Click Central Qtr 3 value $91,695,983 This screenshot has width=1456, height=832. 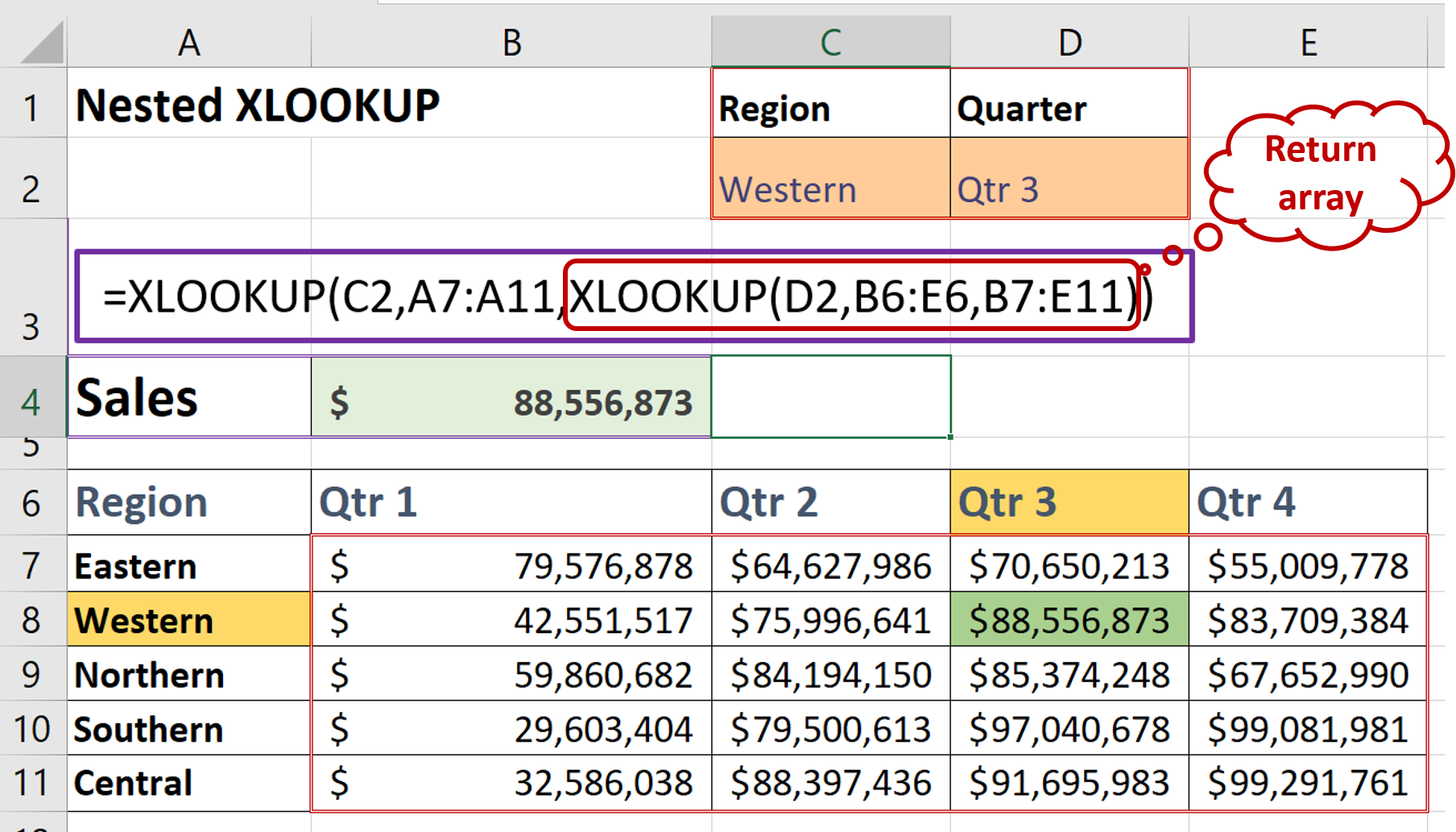(1069, 783)
